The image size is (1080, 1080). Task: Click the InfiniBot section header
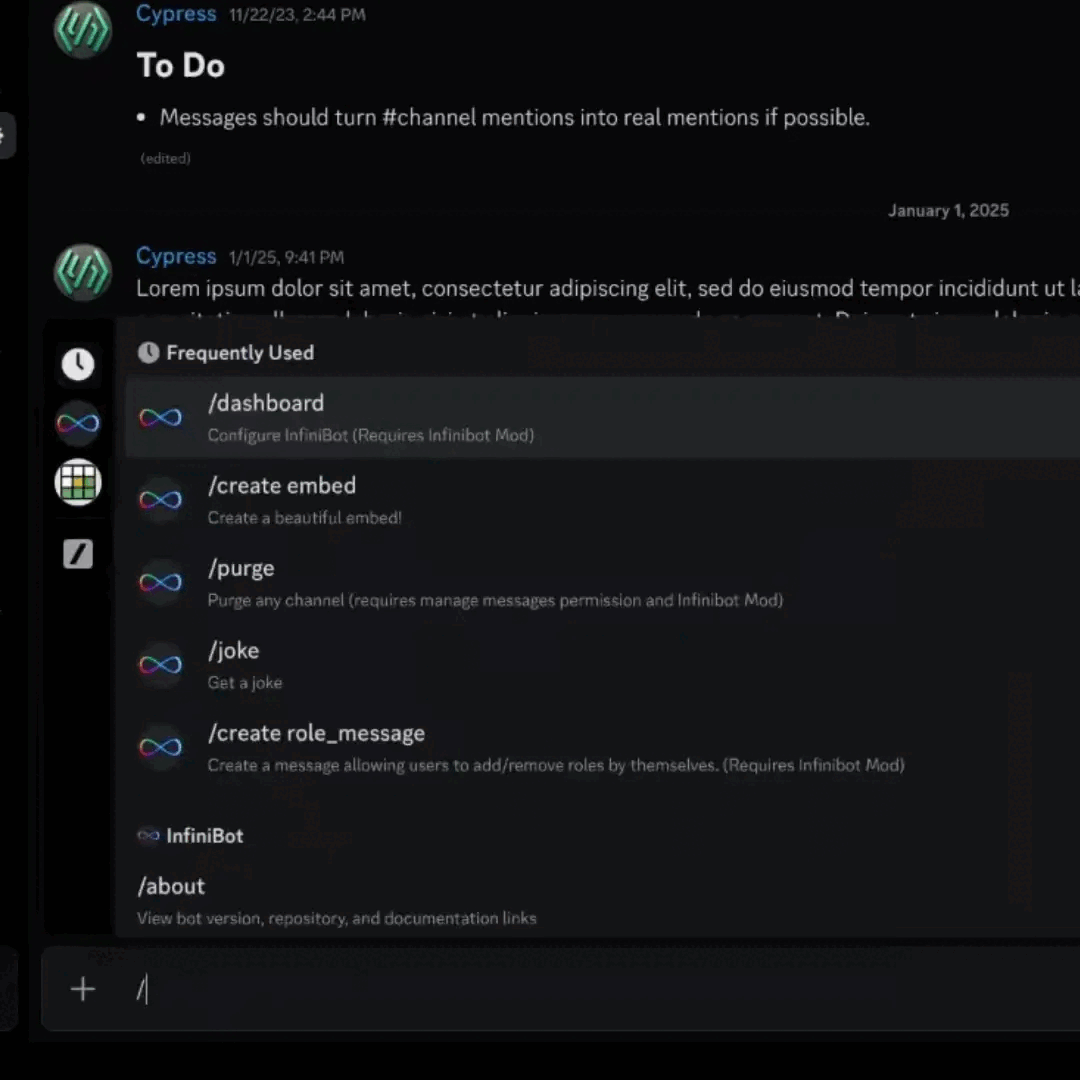point(204,836)
